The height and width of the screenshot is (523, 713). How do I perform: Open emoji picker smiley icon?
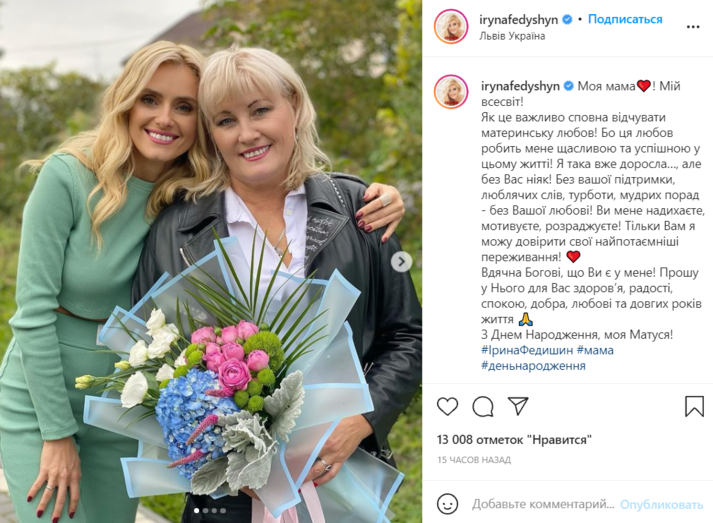[x=447, y=504]
